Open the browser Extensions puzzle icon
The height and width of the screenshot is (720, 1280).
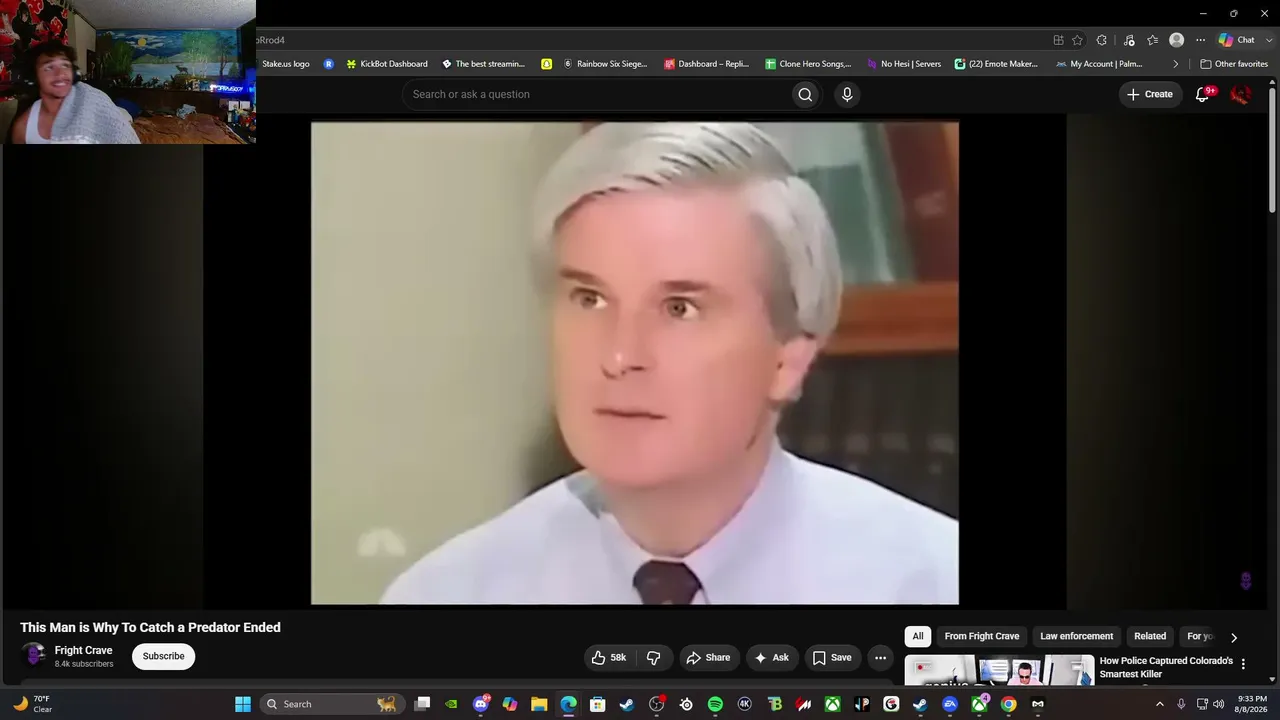tap(1102, 40)
